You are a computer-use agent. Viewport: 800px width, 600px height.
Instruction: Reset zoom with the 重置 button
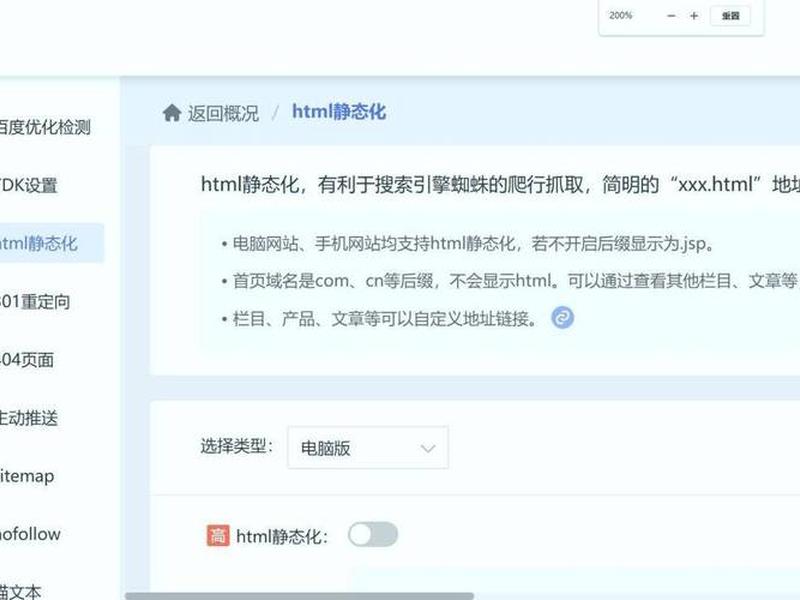(730, 16)
